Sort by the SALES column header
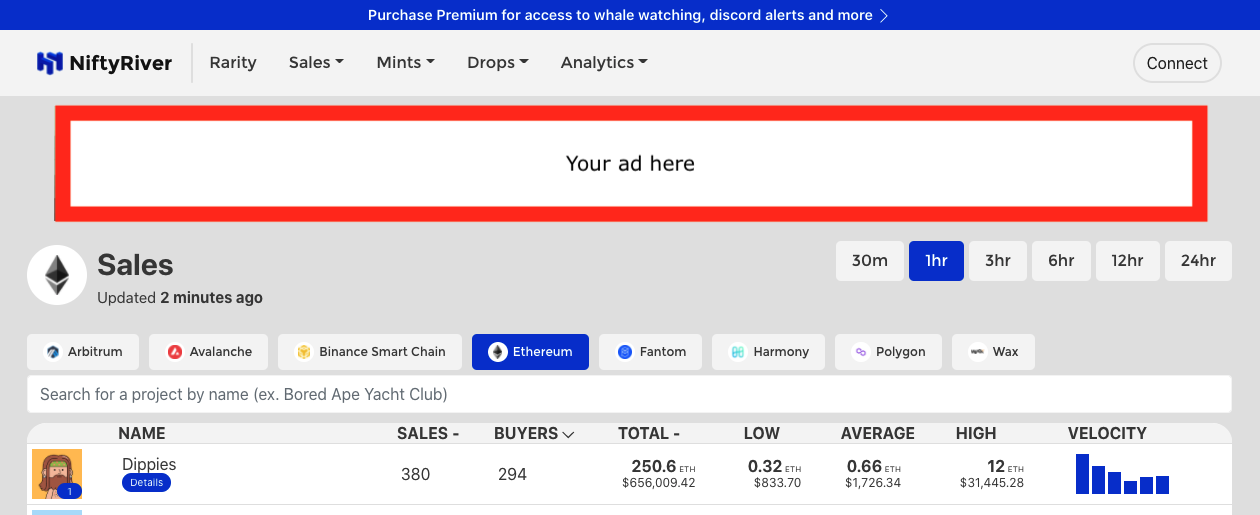1260x515 pixels. point(428,434)
